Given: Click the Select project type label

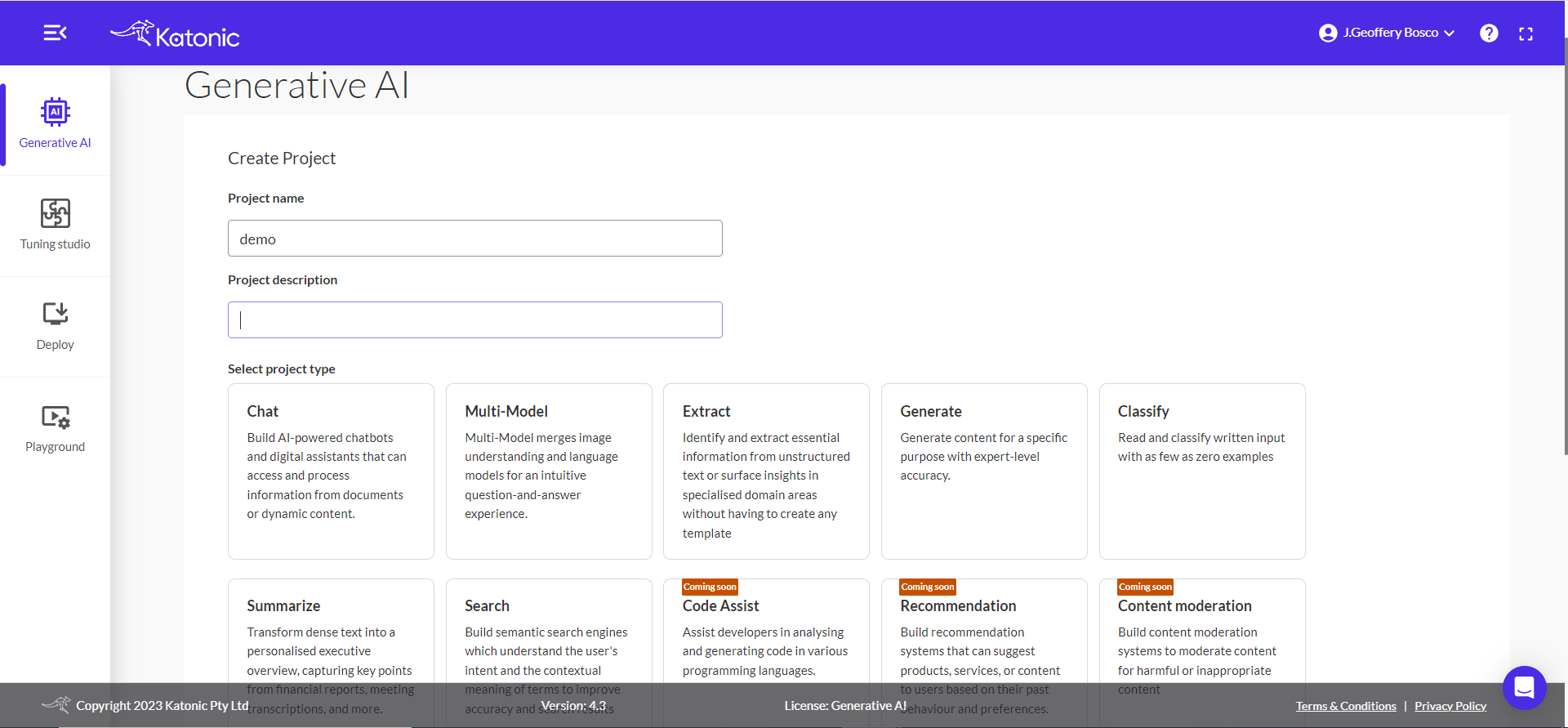Looking at the screenshot, I should (x=282, y=369).
